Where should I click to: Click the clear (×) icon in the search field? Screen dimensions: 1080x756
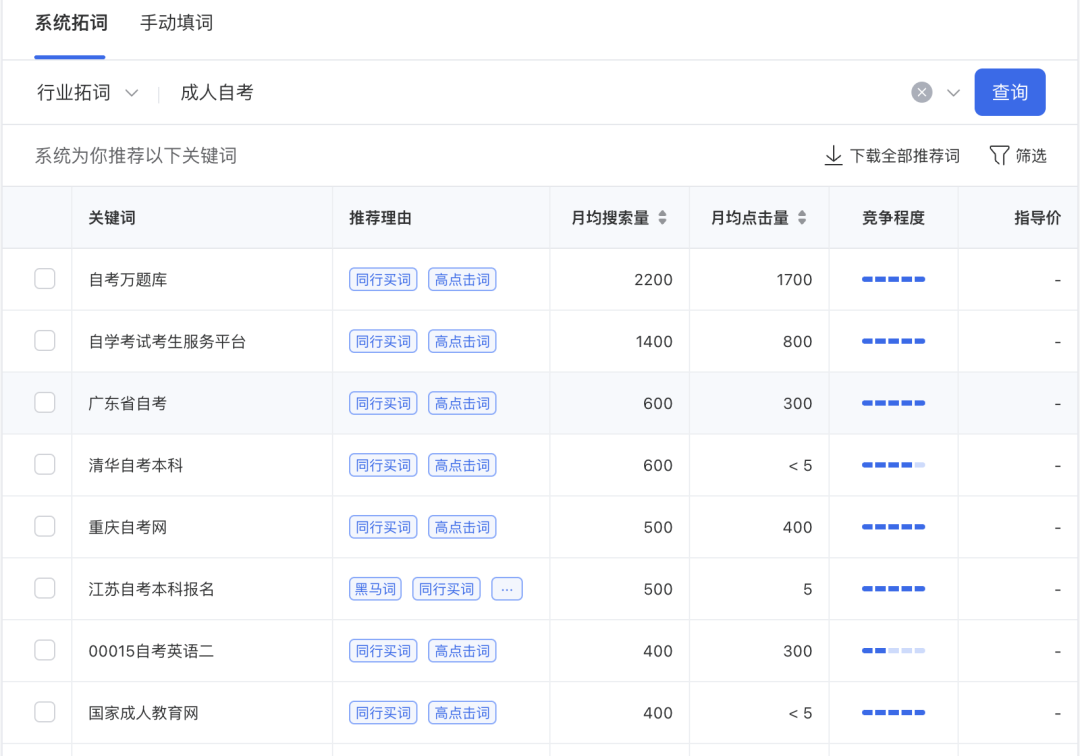[921, 92]
